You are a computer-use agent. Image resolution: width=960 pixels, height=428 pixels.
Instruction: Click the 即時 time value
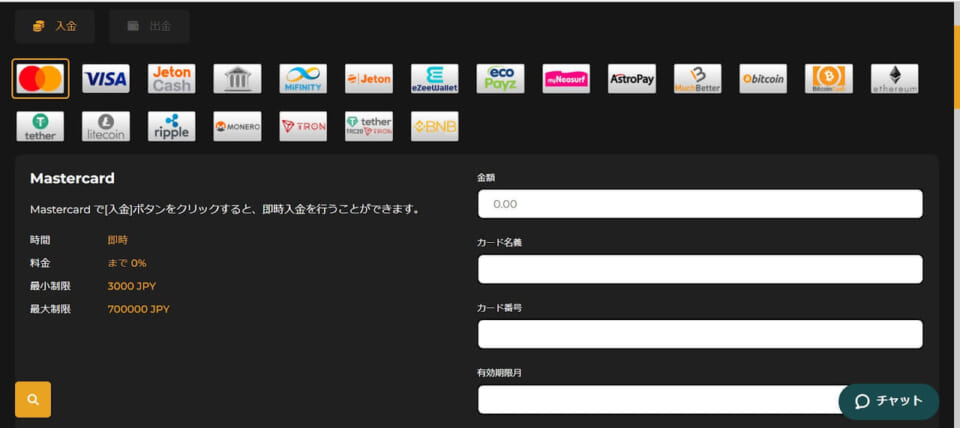pyautogui.click(x=118, y=240)
